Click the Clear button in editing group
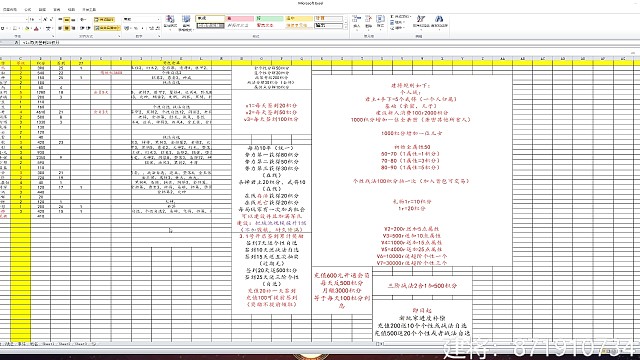This screenshot has width=640, height=360. click(x=397, y=28)
